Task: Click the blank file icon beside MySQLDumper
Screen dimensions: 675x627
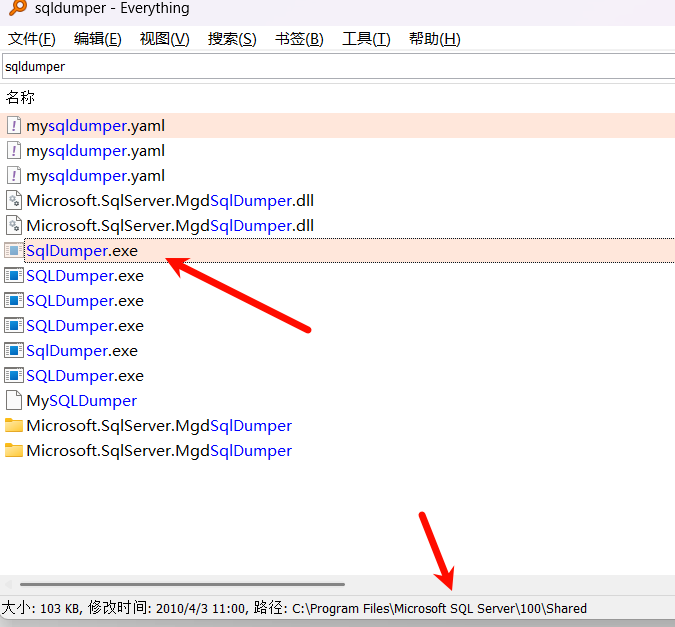Action: click(x=14, y=401)
